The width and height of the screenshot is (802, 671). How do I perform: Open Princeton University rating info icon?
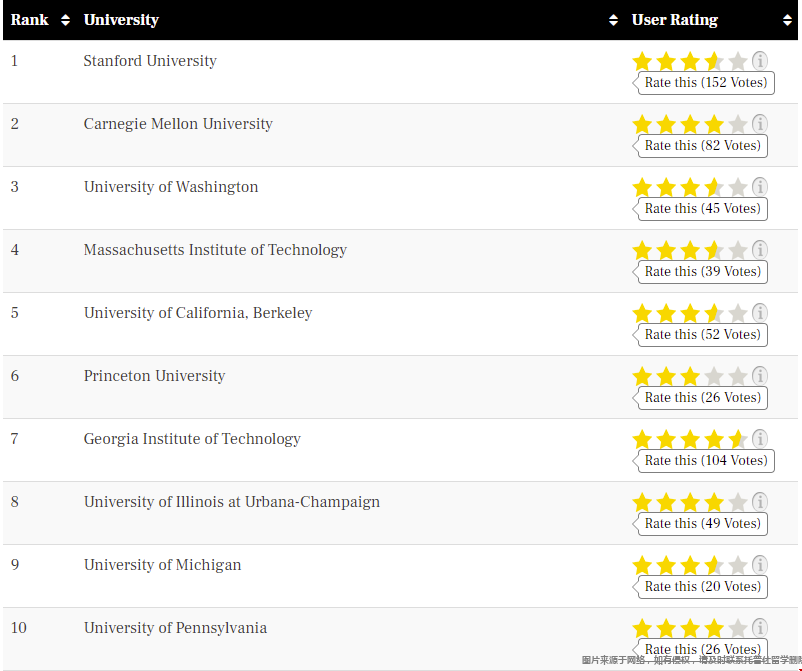[x=760, y=376]
